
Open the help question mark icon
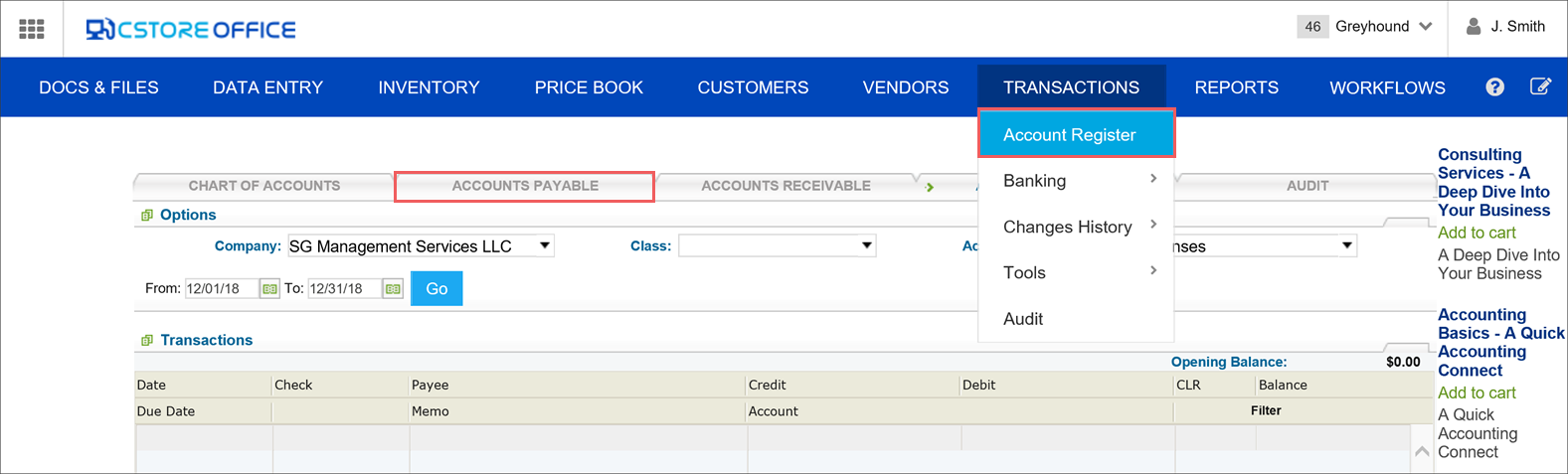point(1494,87)
